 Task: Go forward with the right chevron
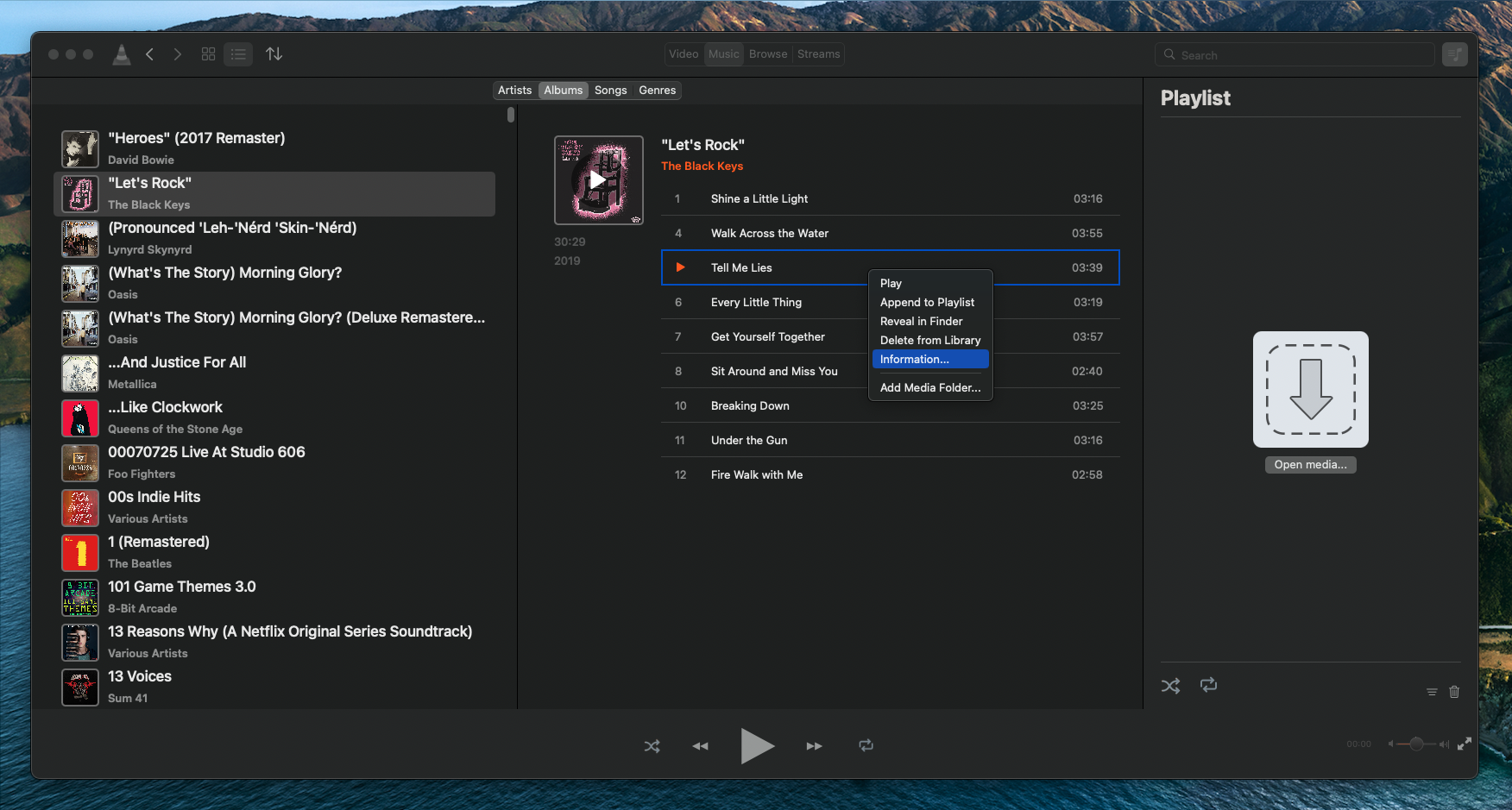pyautogui.click(x=178, y=54)
